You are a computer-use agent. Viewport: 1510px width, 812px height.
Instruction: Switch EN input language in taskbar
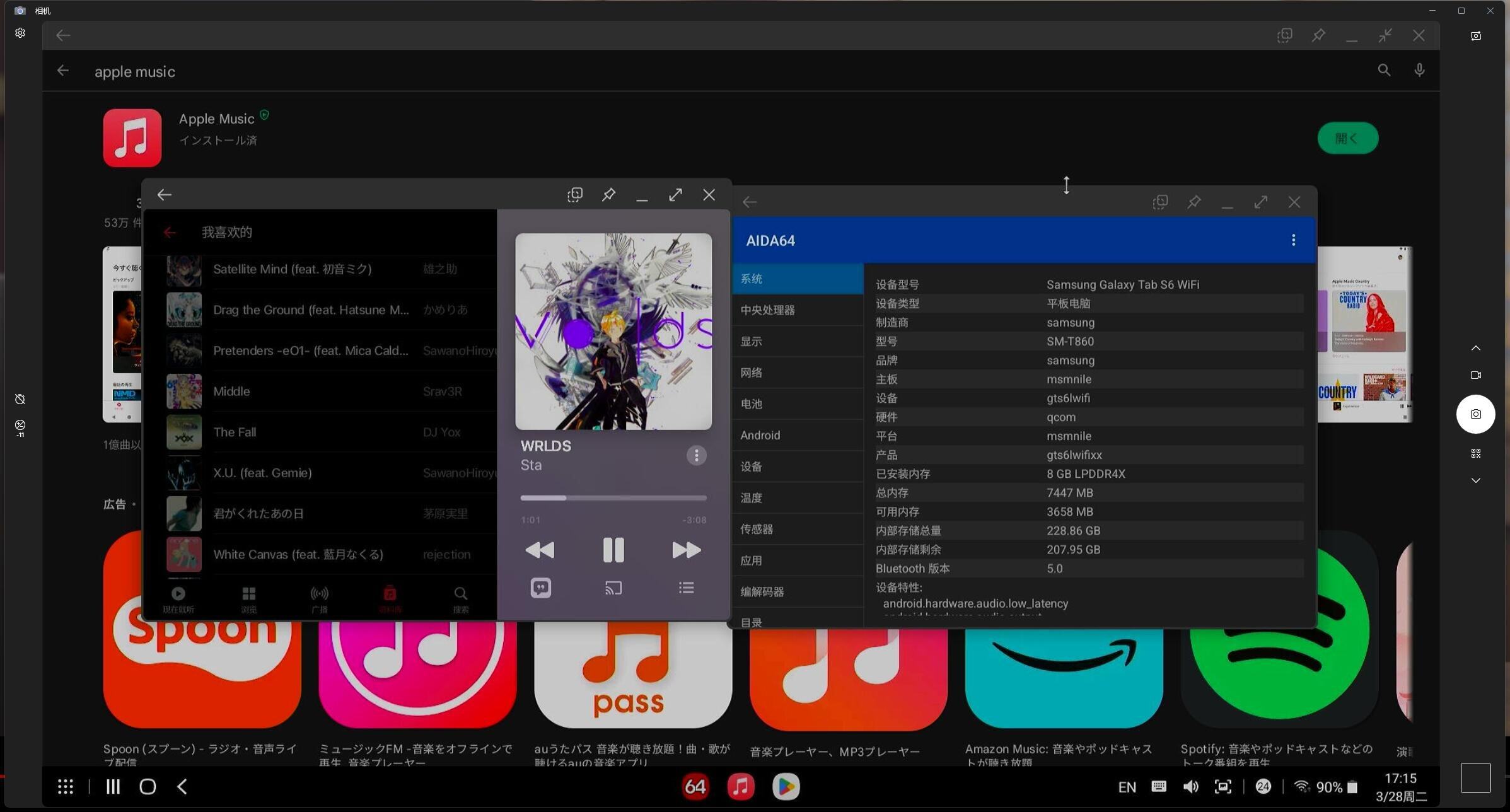[1127, 787]
